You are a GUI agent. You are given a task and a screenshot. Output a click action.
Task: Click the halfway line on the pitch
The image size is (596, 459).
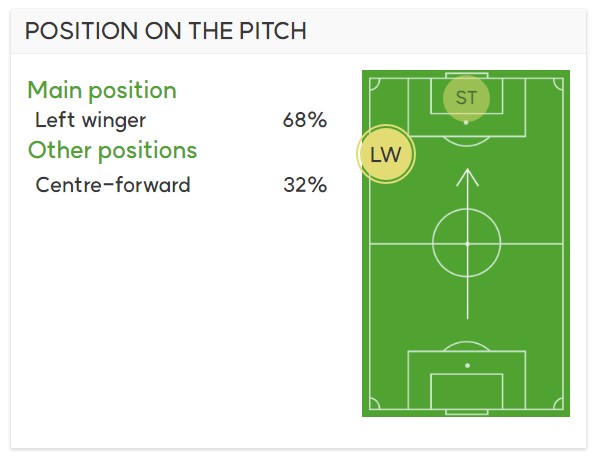(x=467, y=244)
